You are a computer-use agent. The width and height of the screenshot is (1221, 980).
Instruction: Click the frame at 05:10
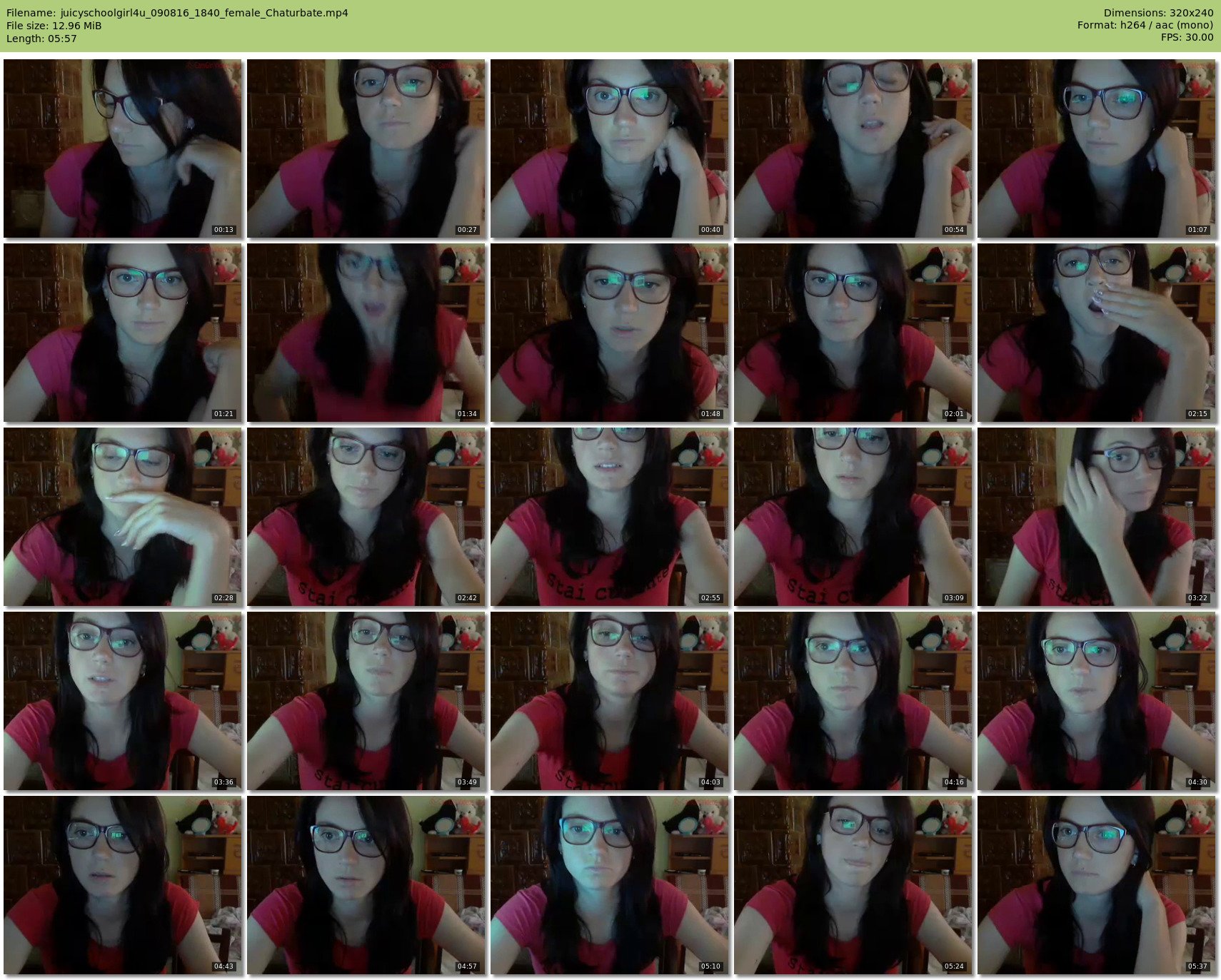[x=610, y=885]
